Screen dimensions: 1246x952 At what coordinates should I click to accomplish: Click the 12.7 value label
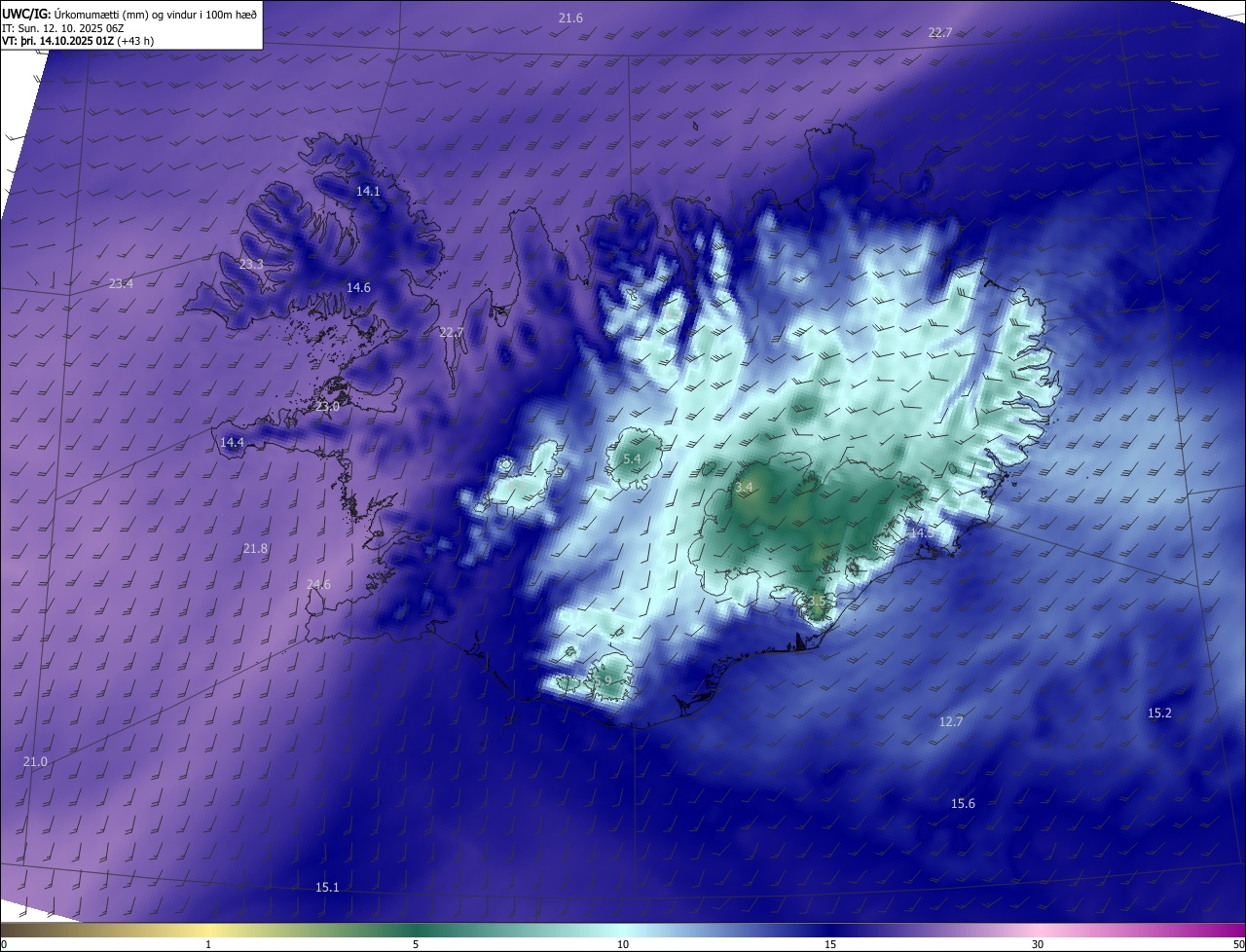coord(951,722)
